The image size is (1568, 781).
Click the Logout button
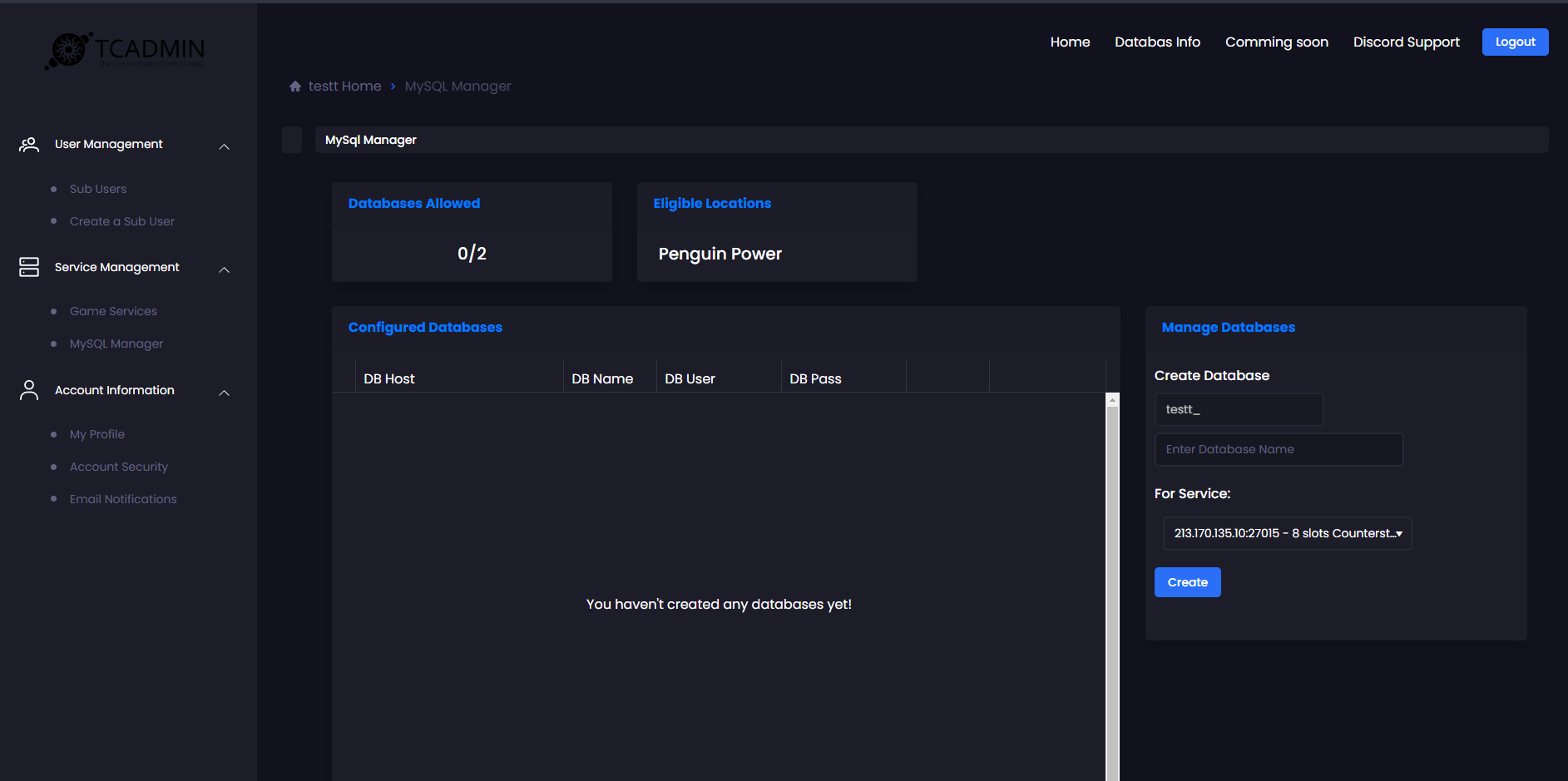[x=1515, y=42]
